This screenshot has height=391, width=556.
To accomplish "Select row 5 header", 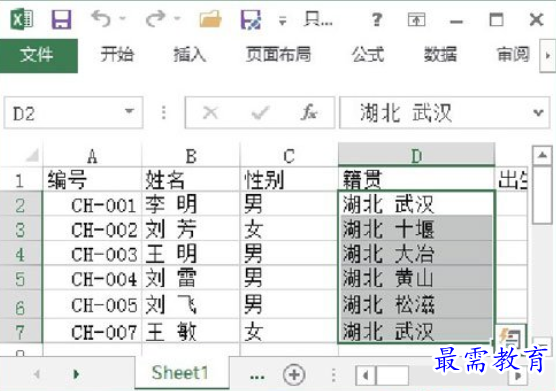I will click(x=20, y=278).
